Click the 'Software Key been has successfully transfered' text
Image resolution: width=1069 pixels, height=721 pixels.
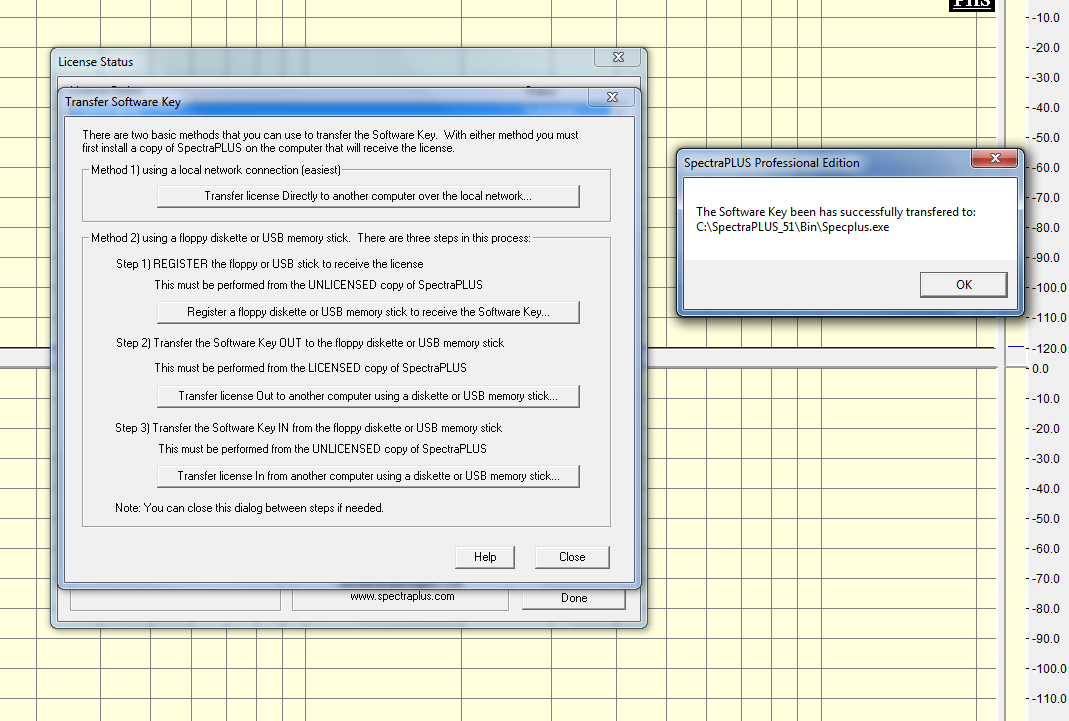pos(836,212)
